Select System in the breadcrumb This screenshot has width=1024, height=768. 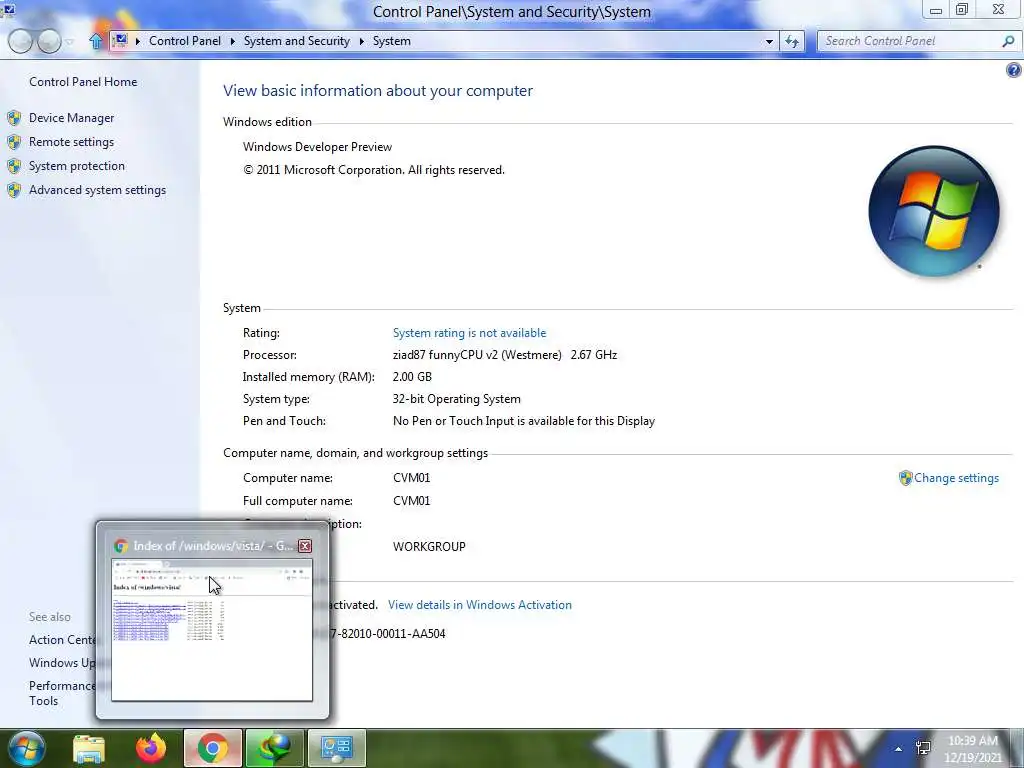(392, 40)
